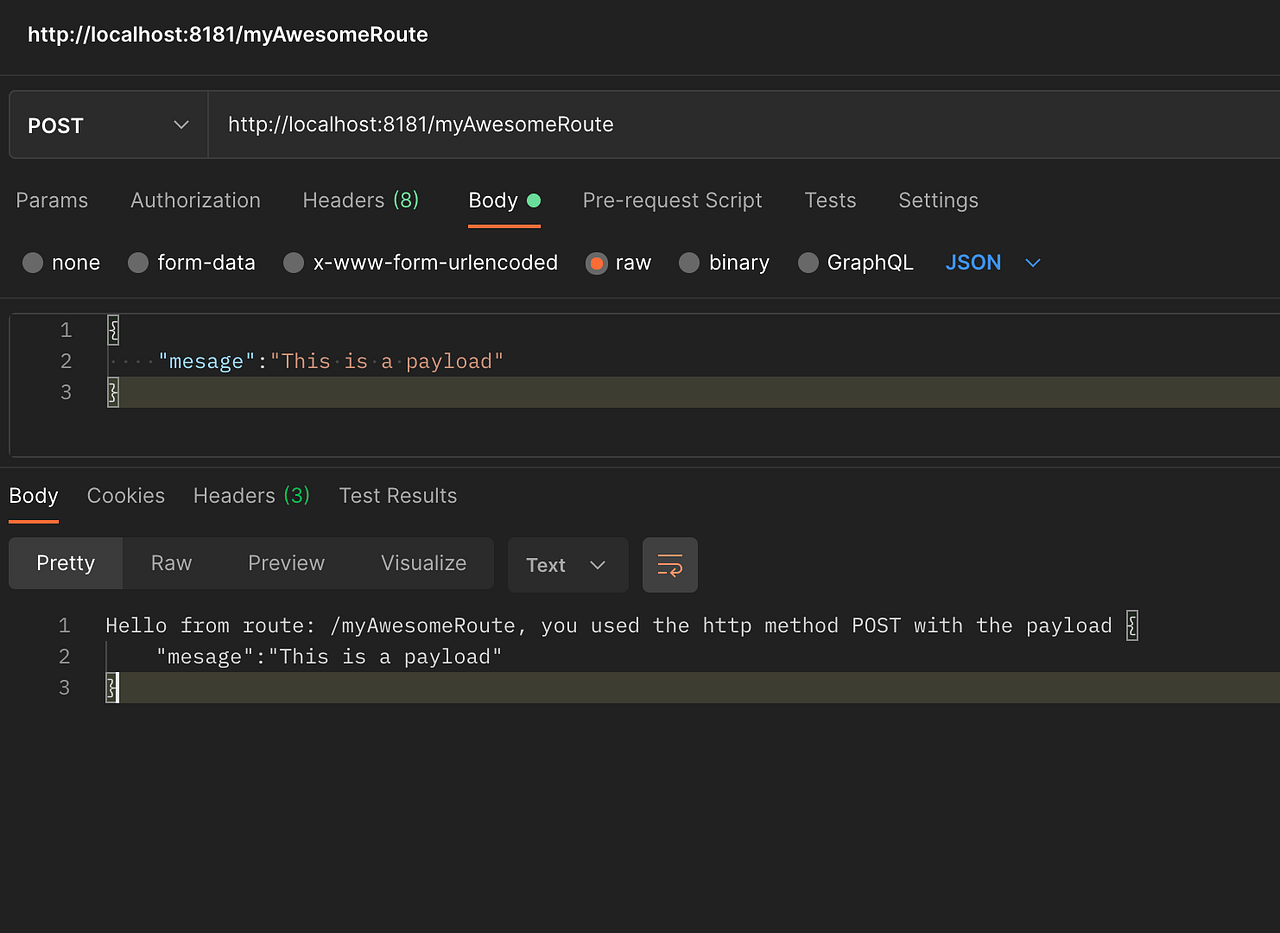
Task: Choose the Pretty response view
Action: pyautogui.click(x=66, y=563)
